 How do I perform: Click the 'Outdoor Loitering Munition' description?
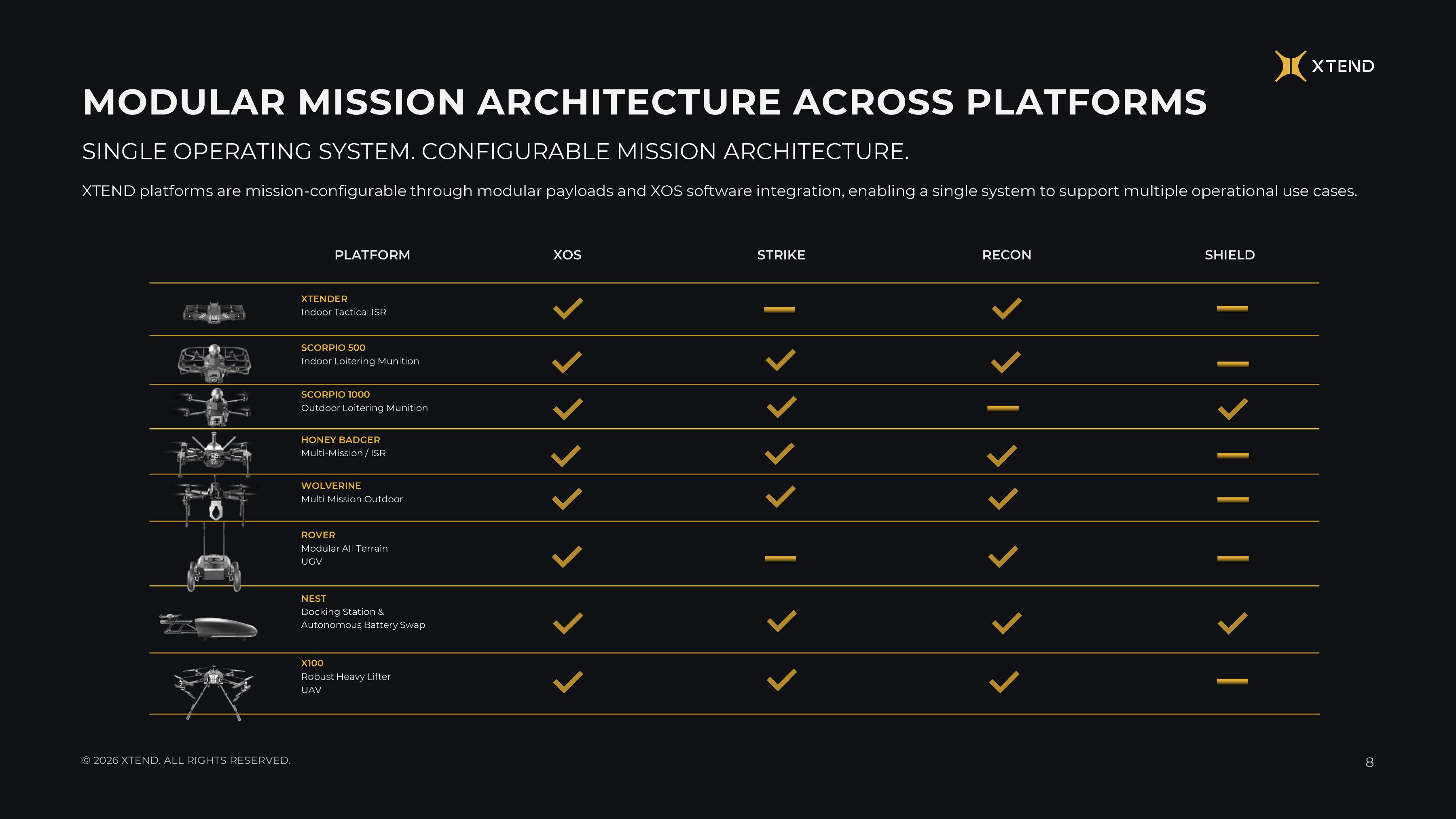(364, 408)
